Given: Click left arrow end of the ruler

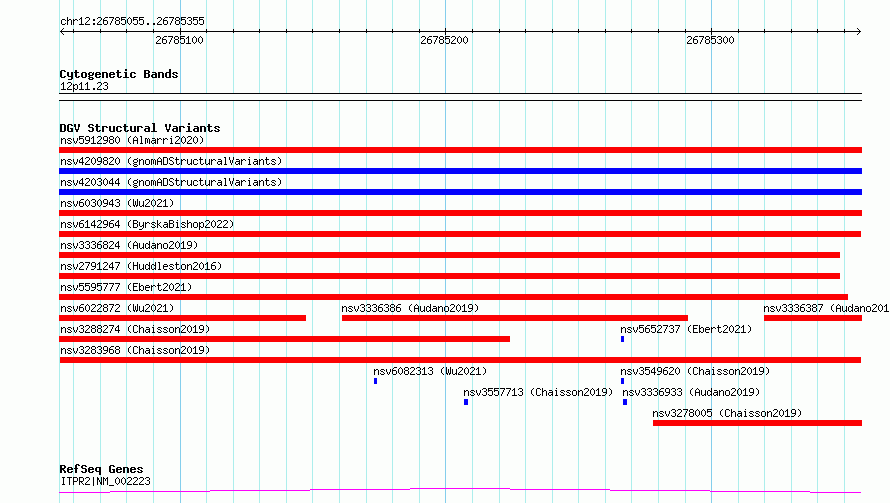Looking at the screenshot, I should tap(62, 31).
